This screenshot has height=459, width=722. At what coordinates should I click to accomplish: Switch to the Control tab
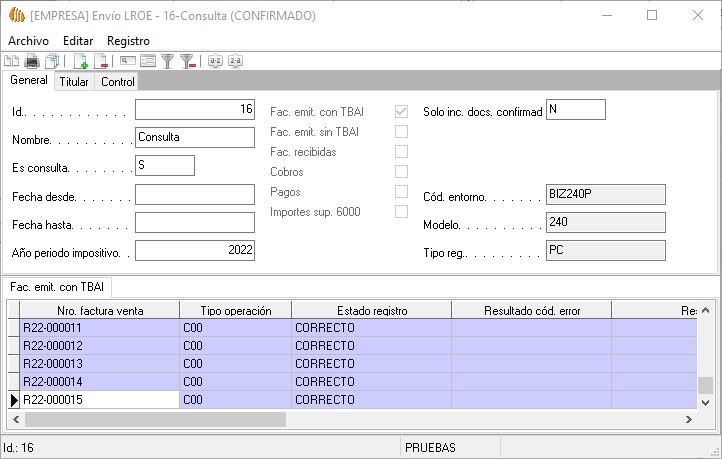click(x=117, y=82)
